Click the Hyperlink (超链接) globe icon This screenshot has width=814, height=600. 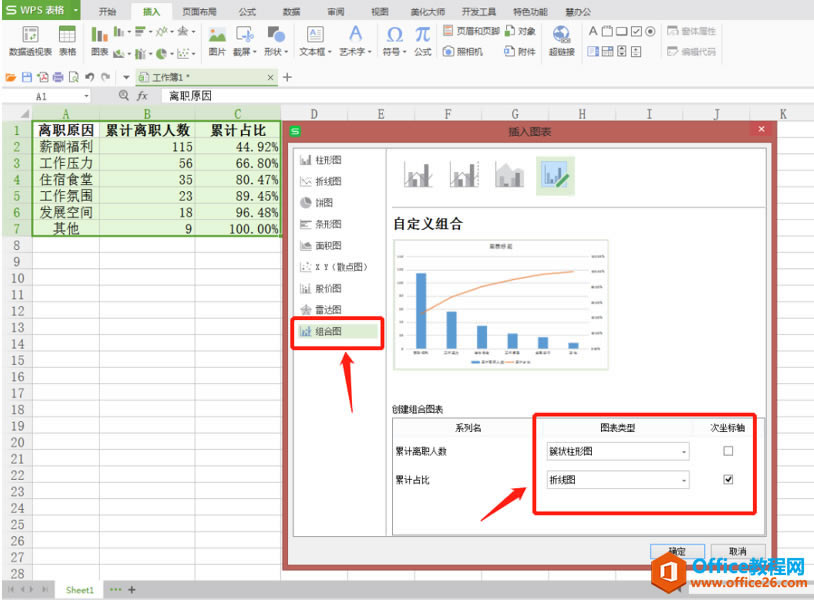point(561,35)
